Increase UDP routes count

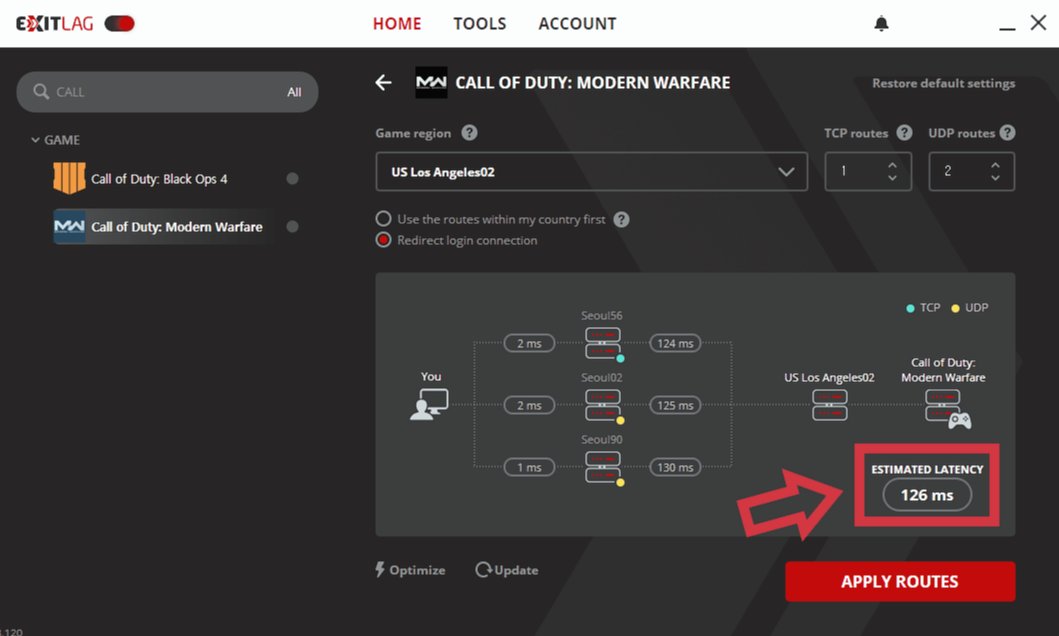995,165
